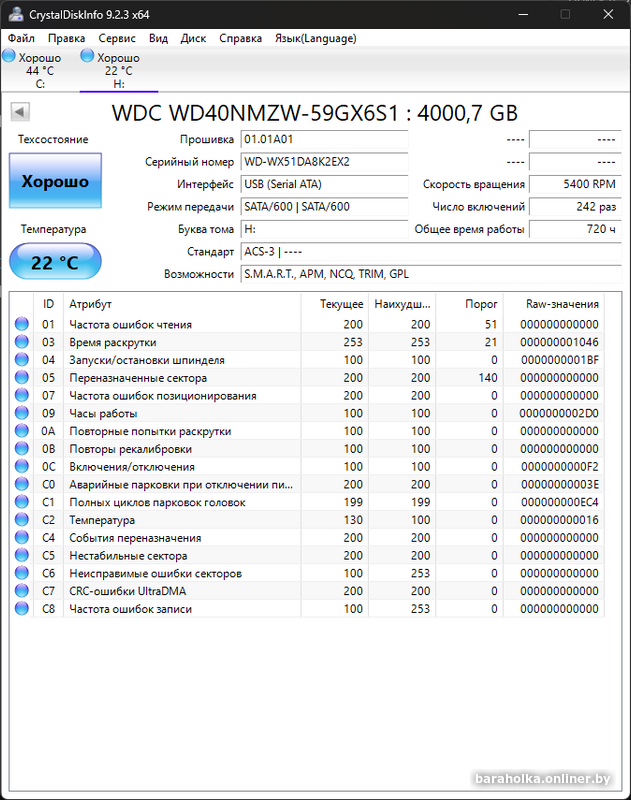This screenshot has height=800, width=631.
Task: Click the serial number field
Action: [324, 162]
